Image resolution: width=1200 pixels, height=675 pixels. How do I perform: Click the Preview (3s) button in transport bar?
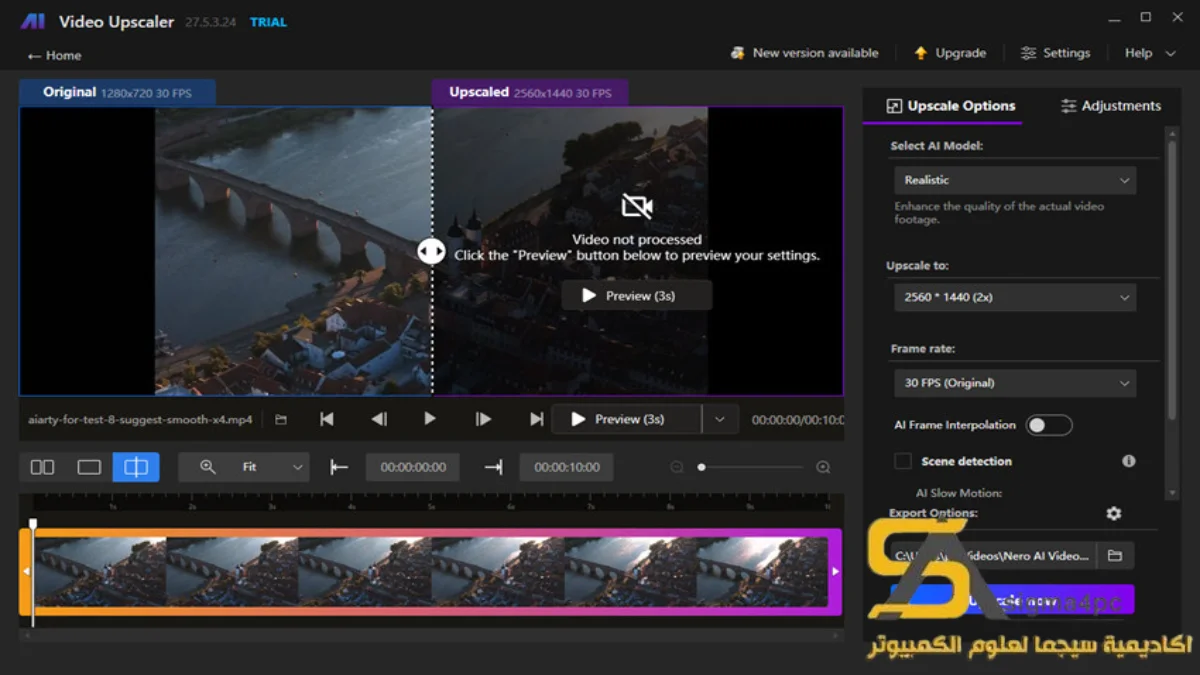627,419
